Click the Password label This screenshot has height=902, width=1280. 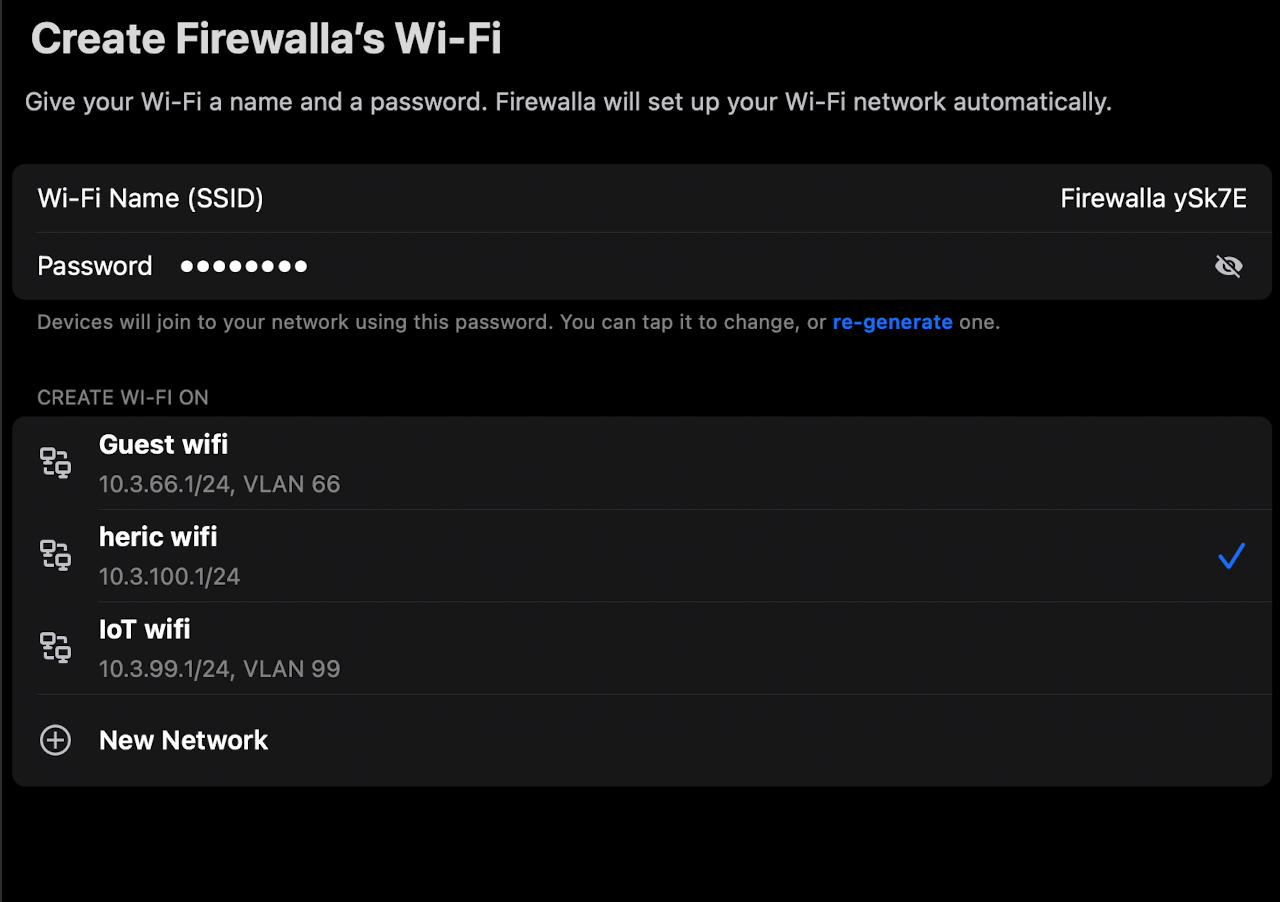coord(95,266)
